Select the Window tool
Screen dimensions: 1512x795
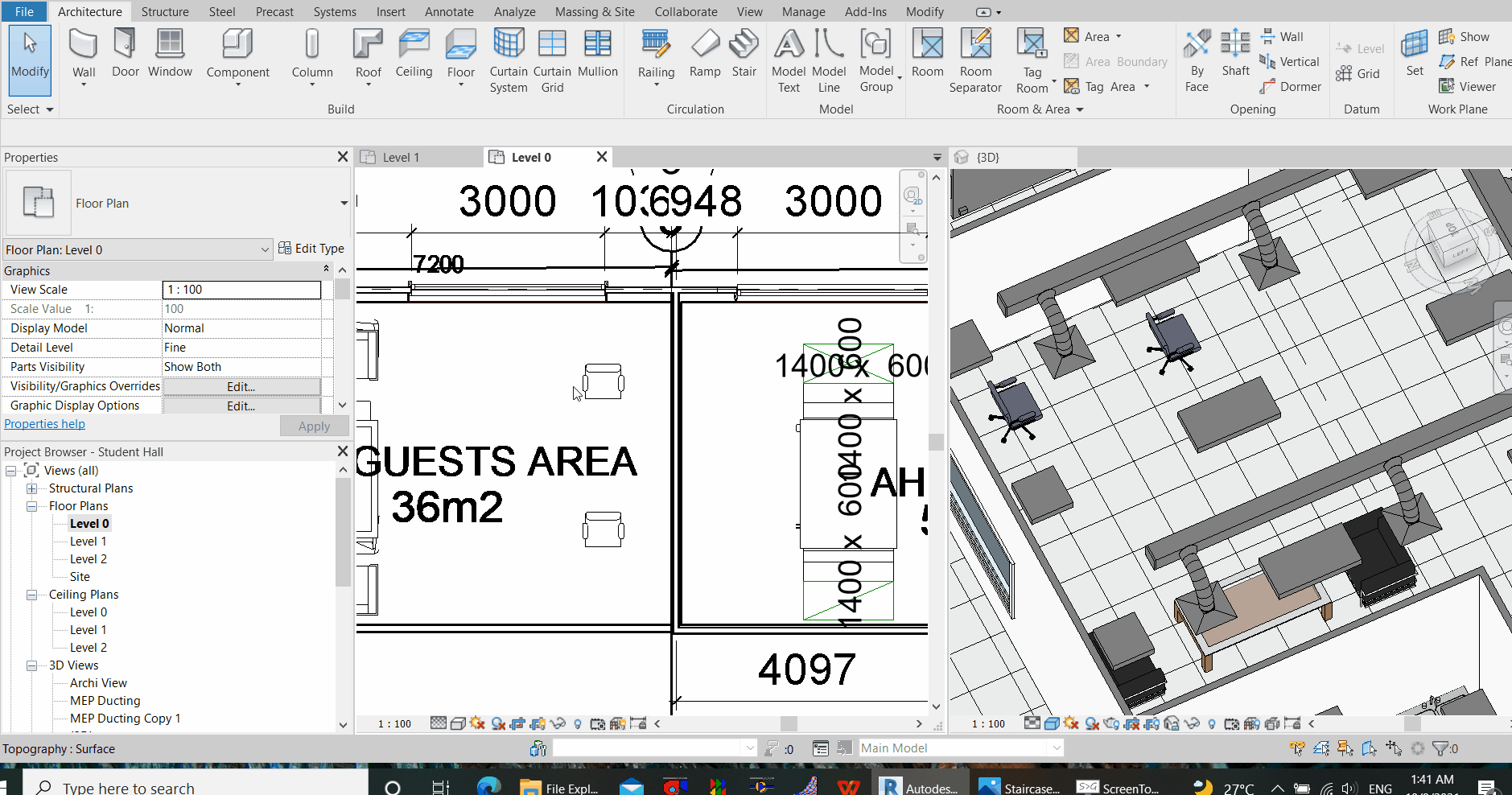tap(170, 53)
